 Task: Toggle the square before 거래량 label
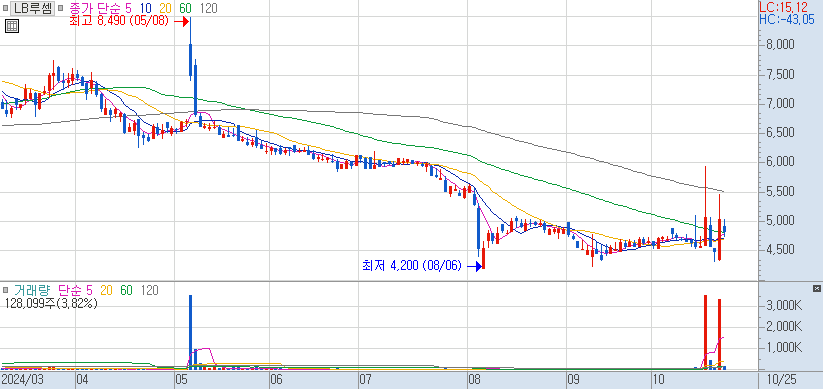(6, 290)
